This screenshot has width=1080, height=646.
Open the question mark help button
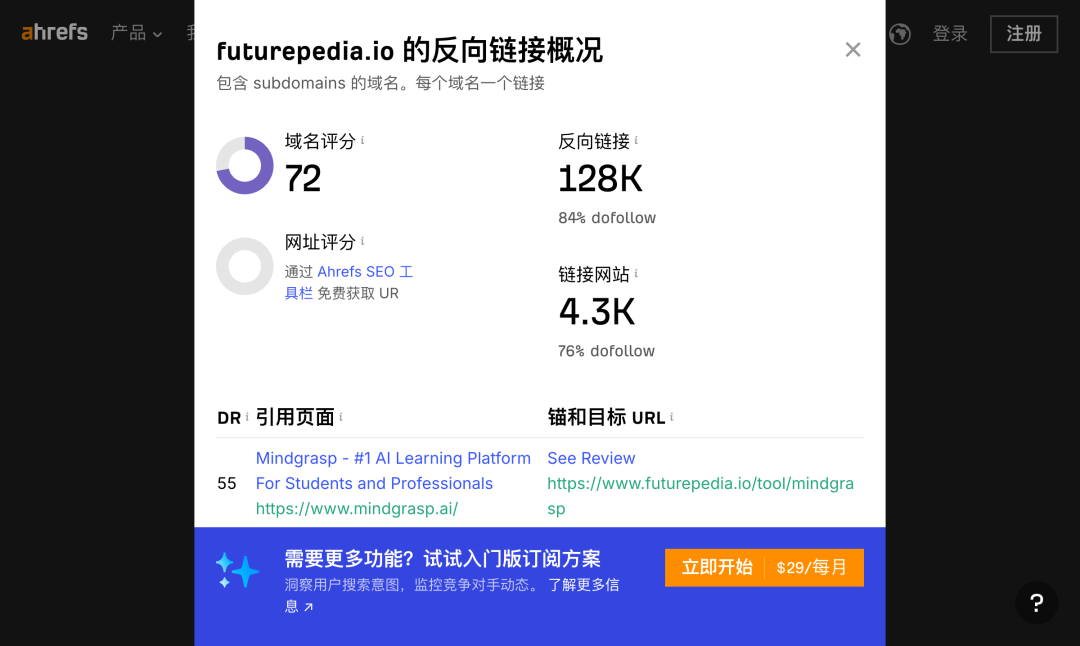[1036, 603]
